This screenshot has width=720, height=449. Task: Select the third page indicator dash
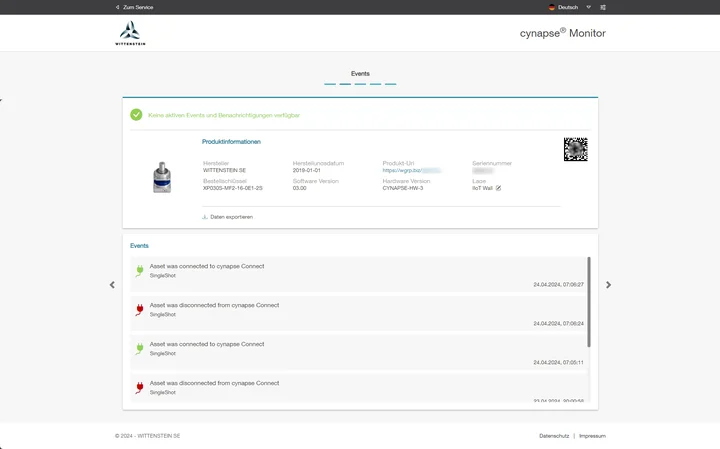pyautogui.click(x=360, y=85)
